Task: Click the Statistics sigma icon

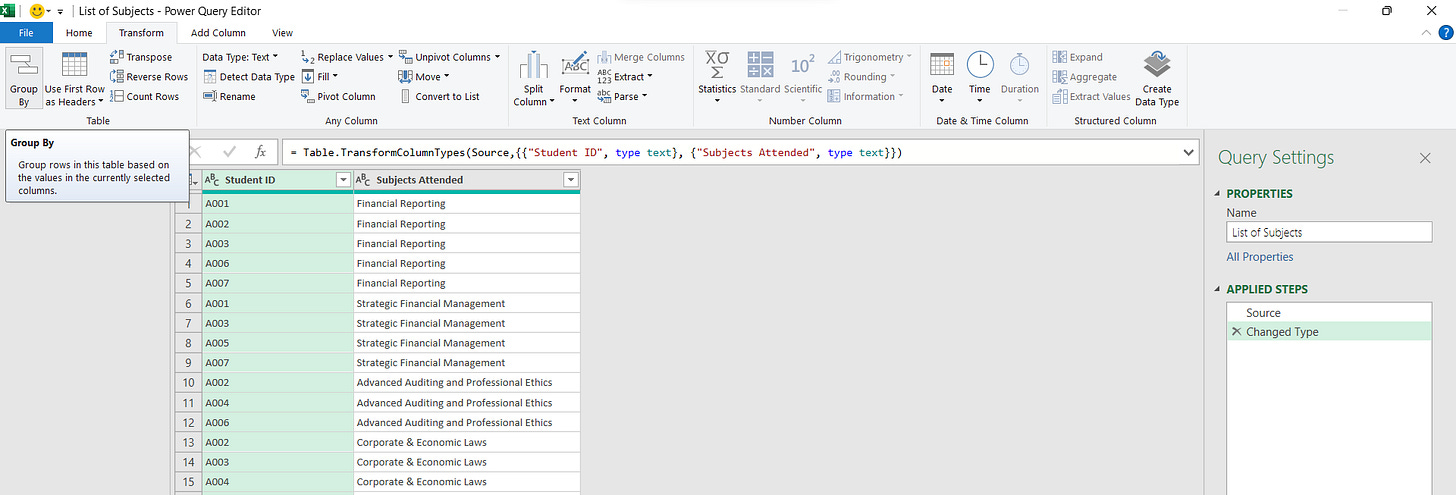Action: point(717,67)
